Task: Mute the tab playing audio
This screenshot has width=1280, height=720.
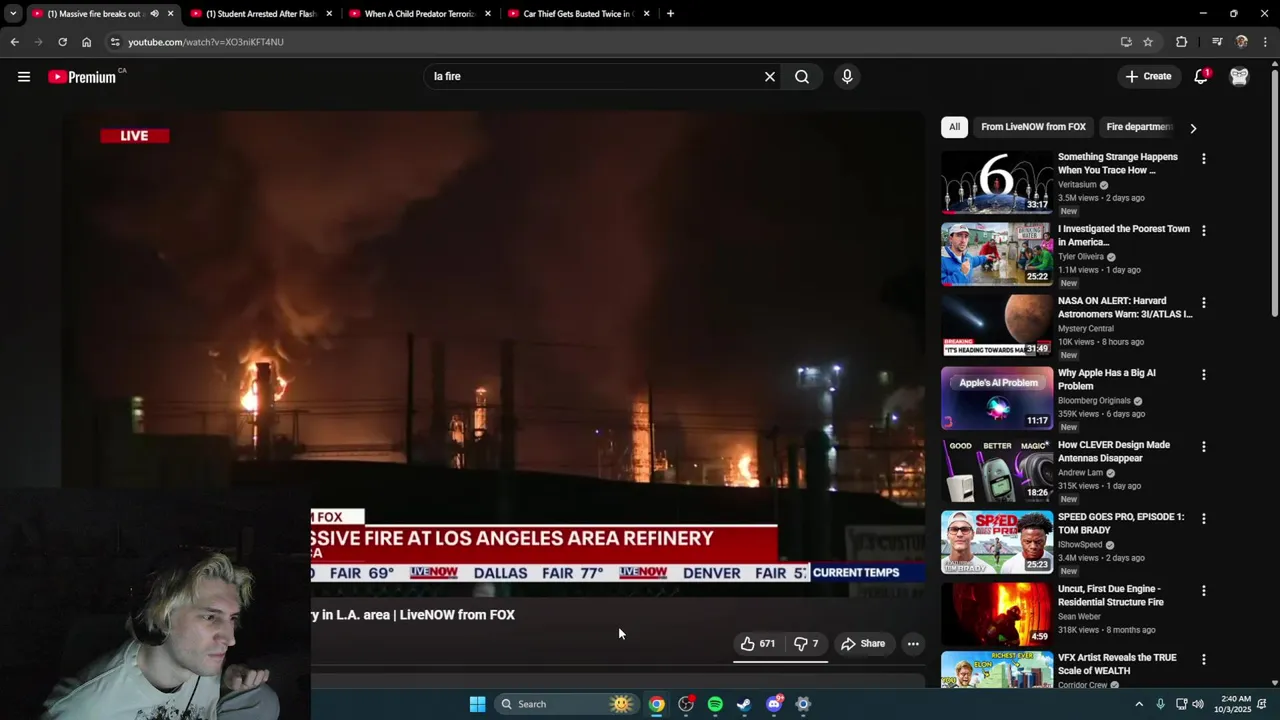Action: 154,14
